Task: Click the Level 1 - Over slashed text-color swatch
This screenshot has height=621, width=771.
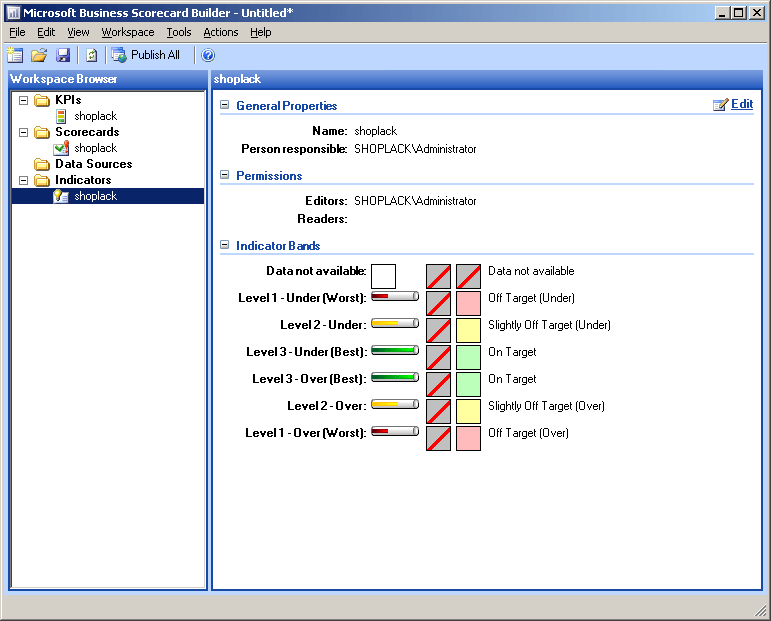Action: click(439, 439)
